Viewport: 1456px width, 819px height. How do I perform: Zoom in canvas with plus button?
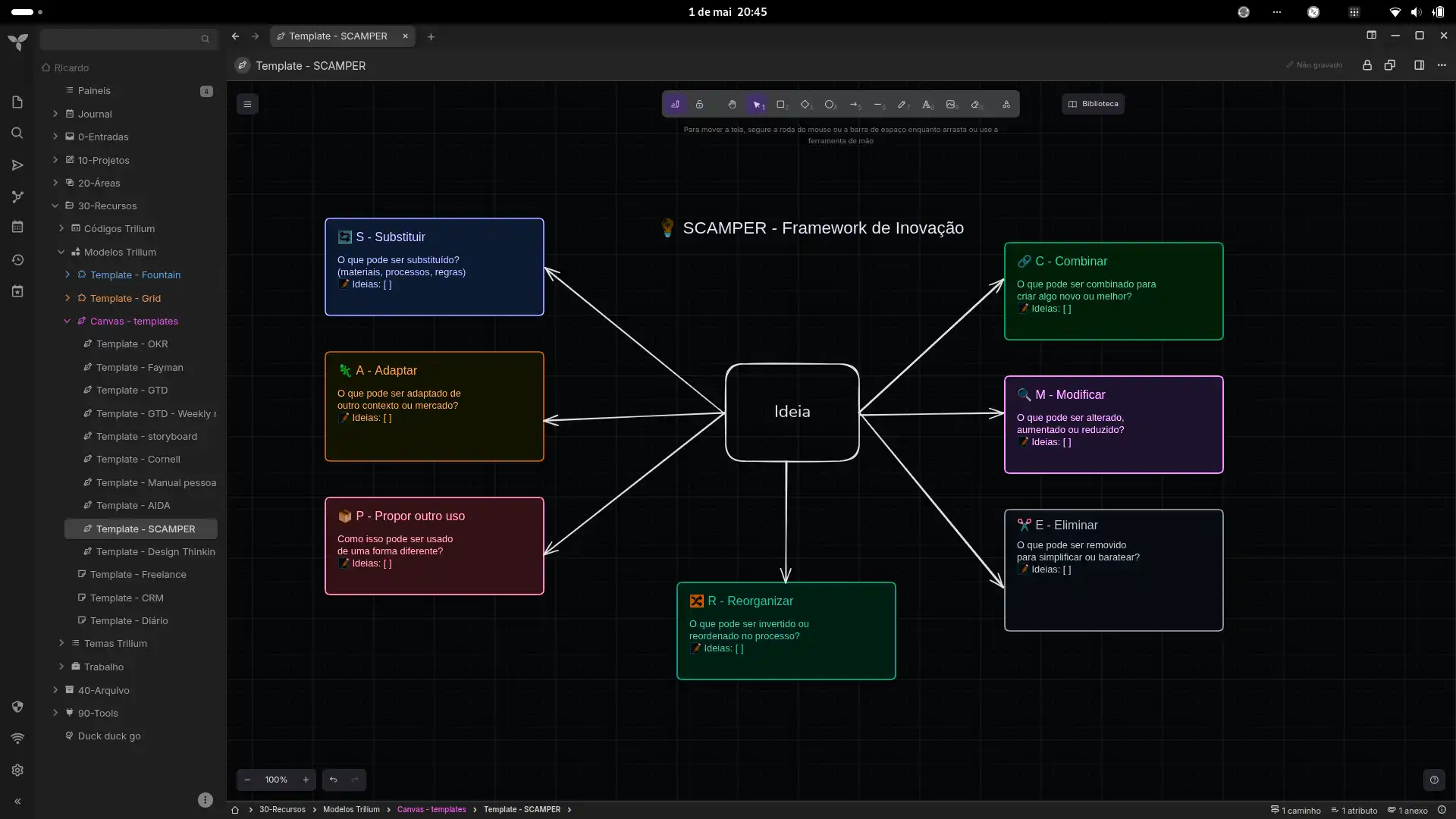click(x=306, y=780)
